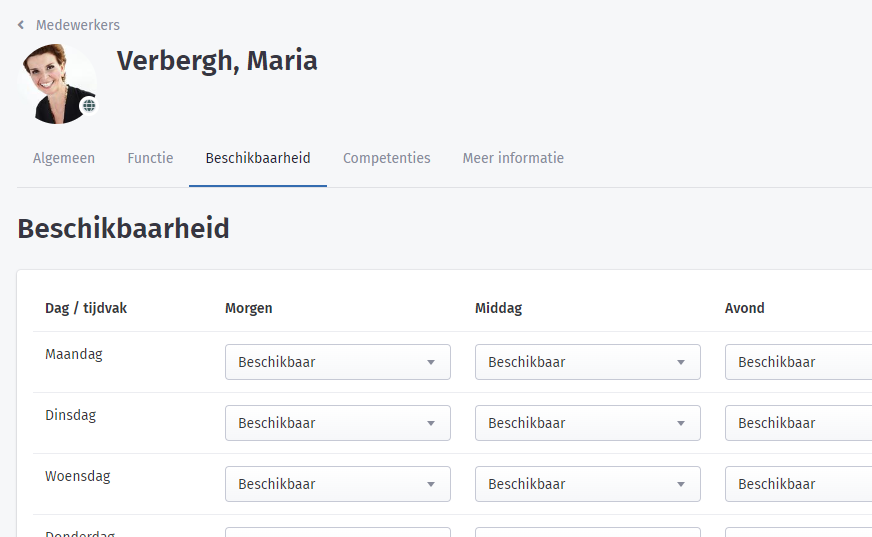Go back to the Medewerkers list
This screenshot has height=537, width=872.
(77, 25)
